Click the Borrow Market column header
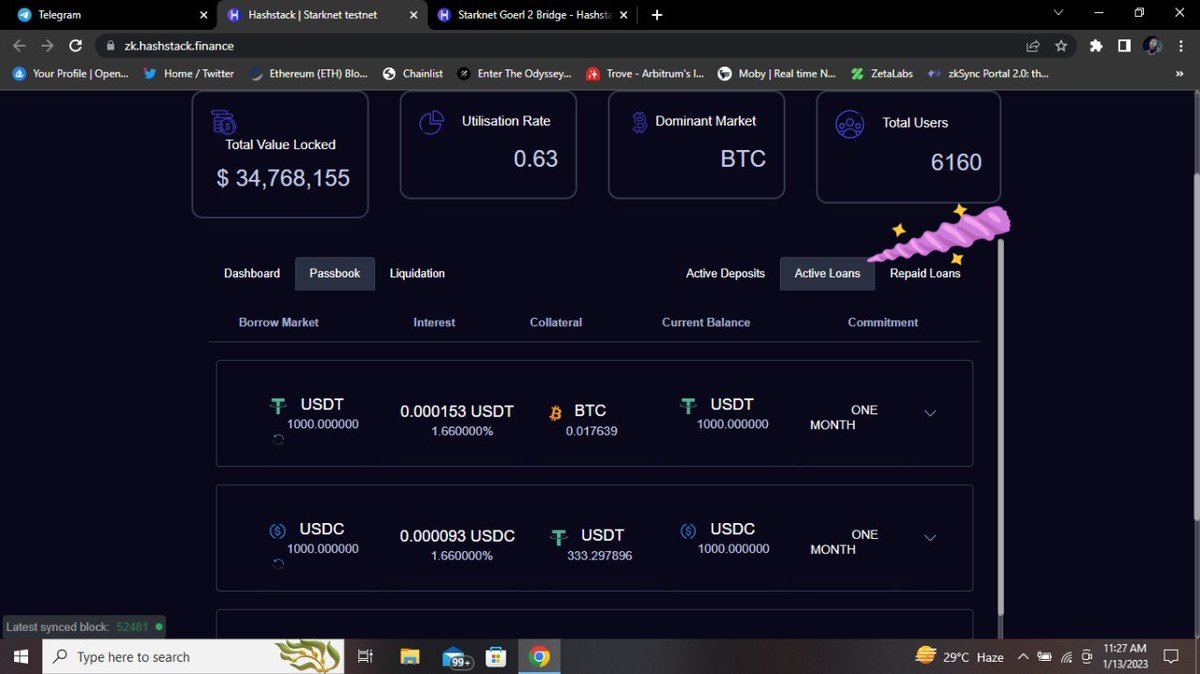Image resolution: width=1200 pixels, height=674 pixels. [279, 322]
